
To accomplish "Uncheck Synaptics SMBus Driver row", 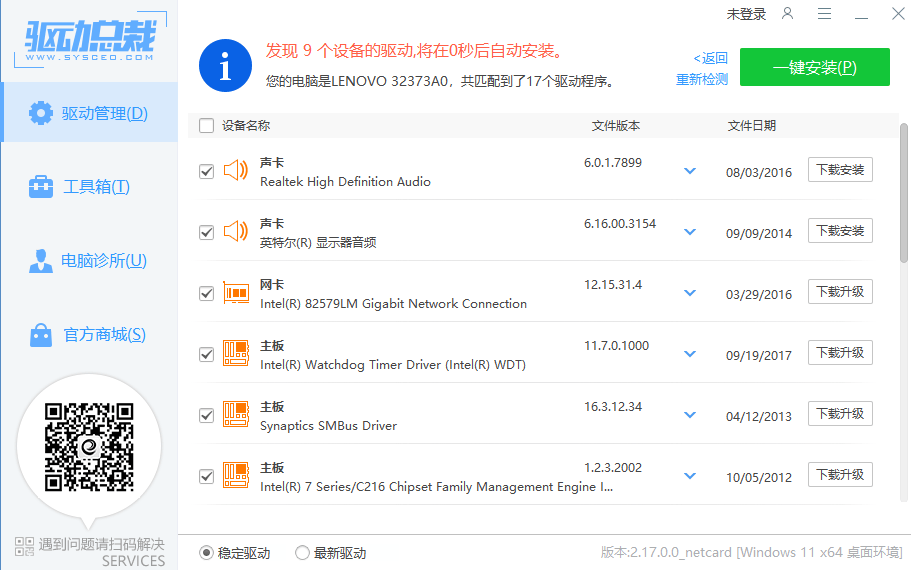I will (x=206, y=415).
